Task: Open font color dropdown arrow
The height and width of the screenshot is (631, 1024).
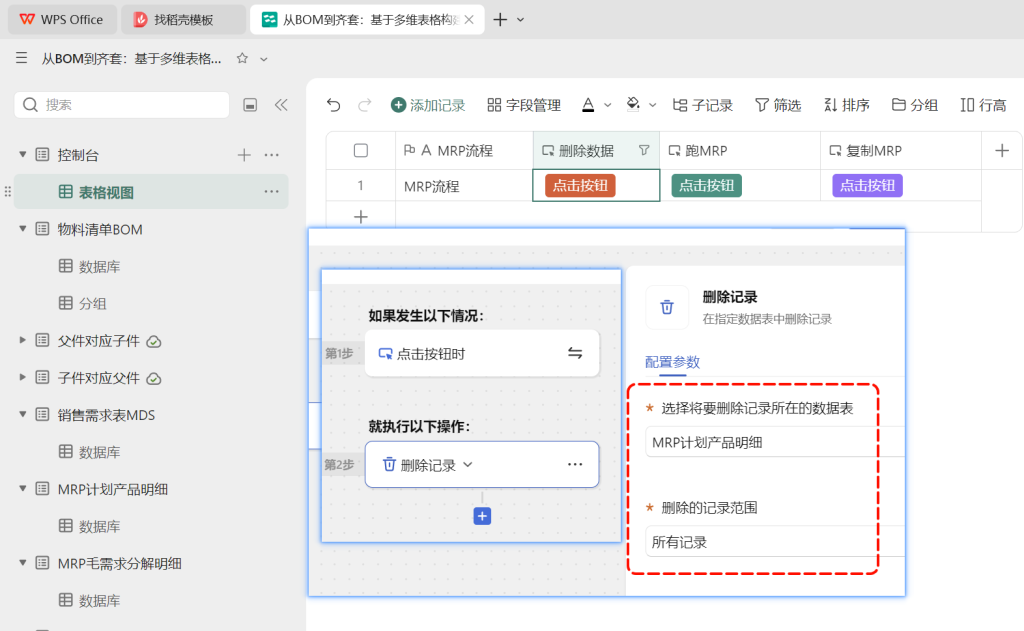Action: [607, 105]
